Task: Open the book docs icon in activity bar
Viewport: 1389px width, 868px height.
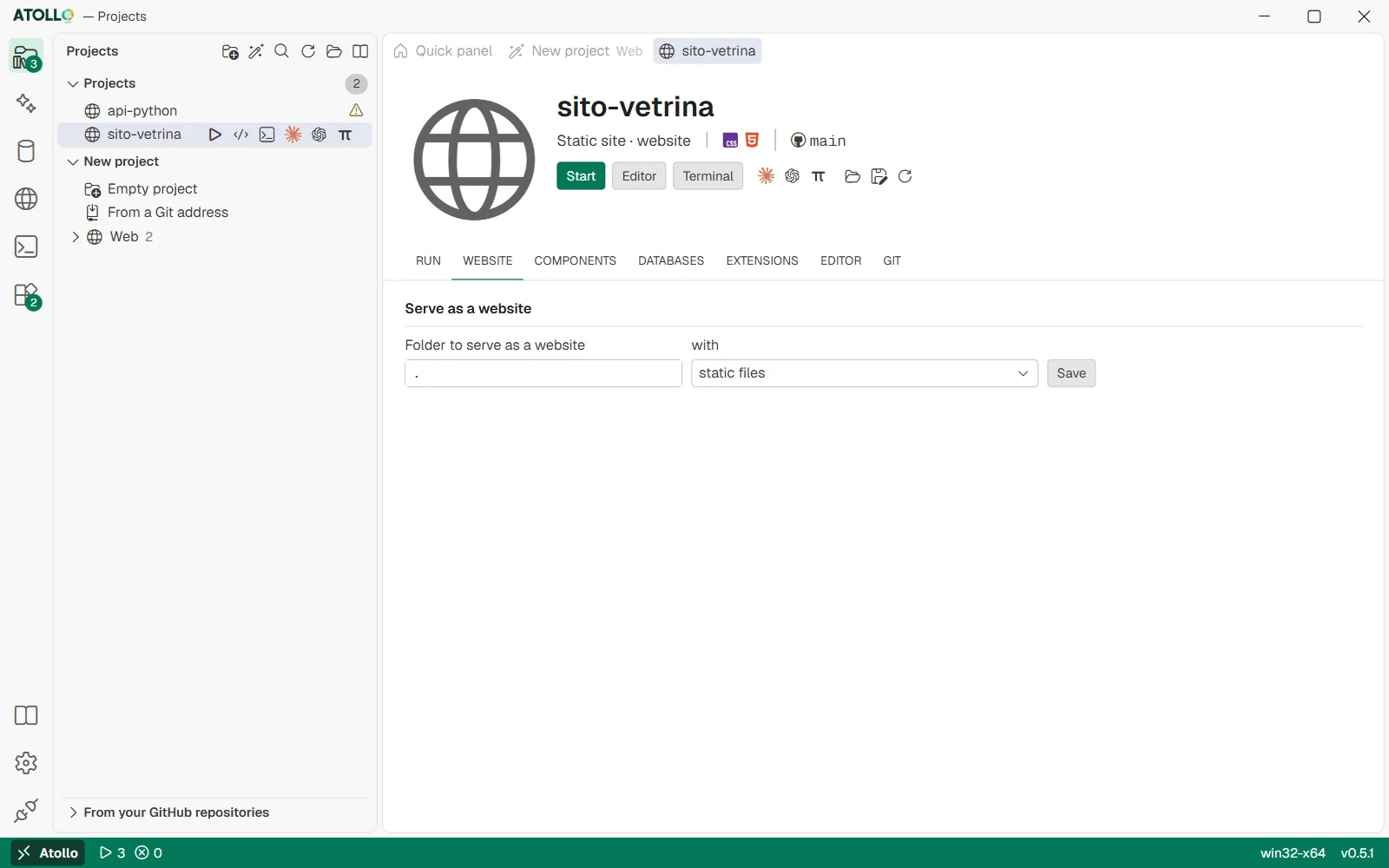Action: [x=26, y=715]
